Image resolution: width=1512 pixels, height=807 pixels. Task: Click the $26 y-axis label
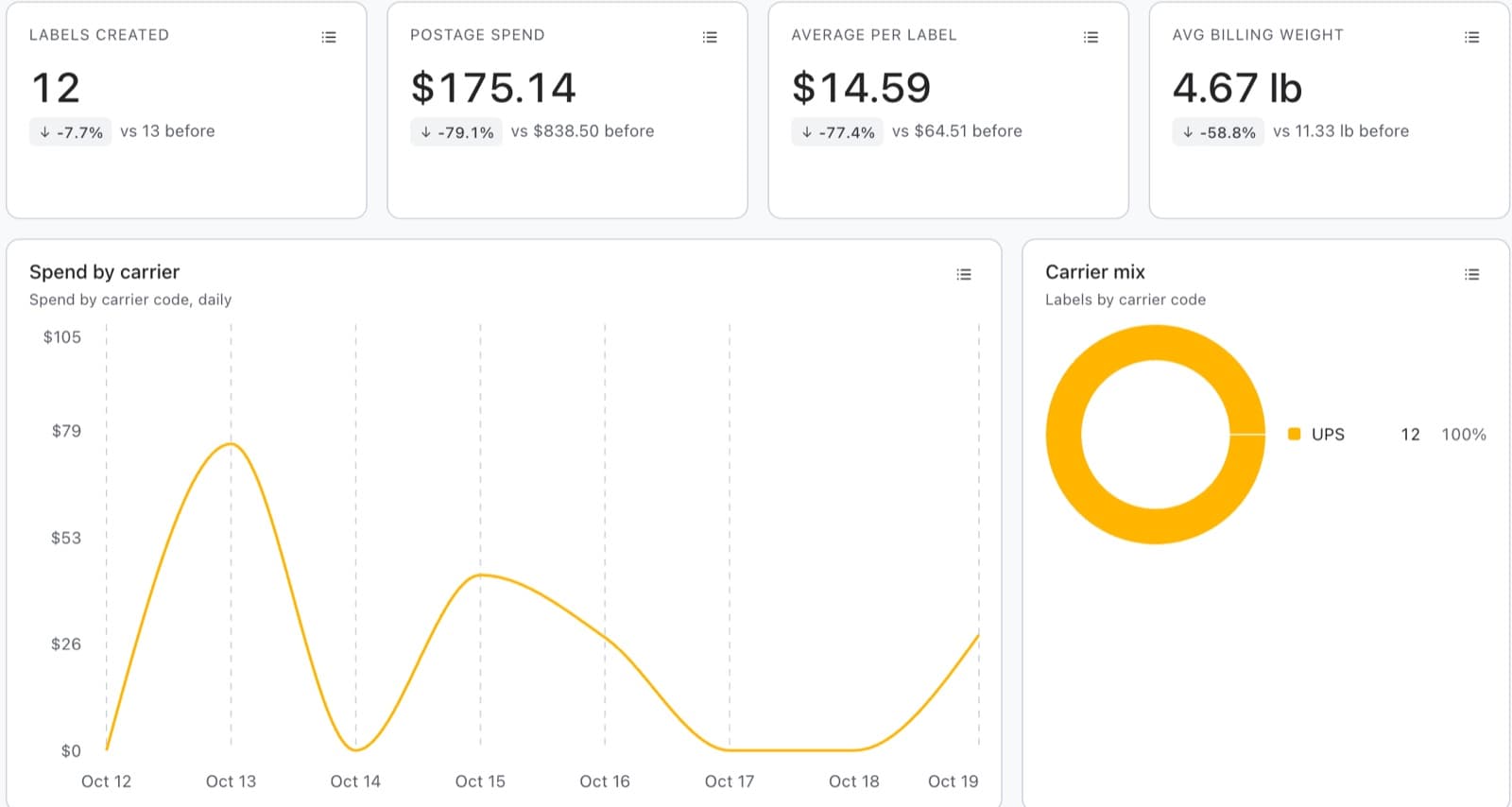(66, 644)
